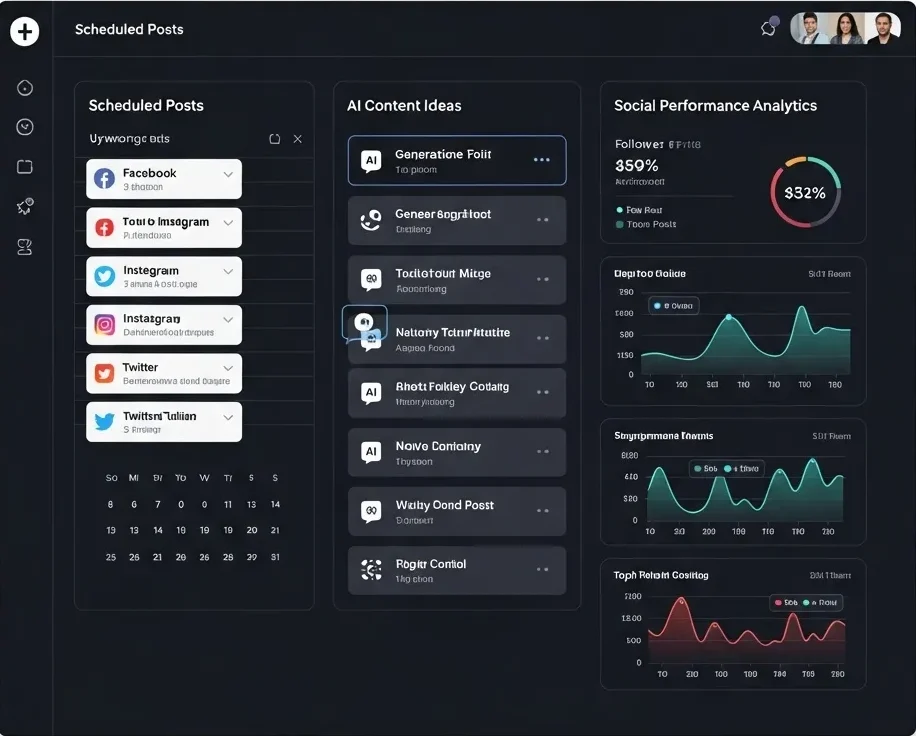Click the copy icon beside the search field

tap(275, 139)
